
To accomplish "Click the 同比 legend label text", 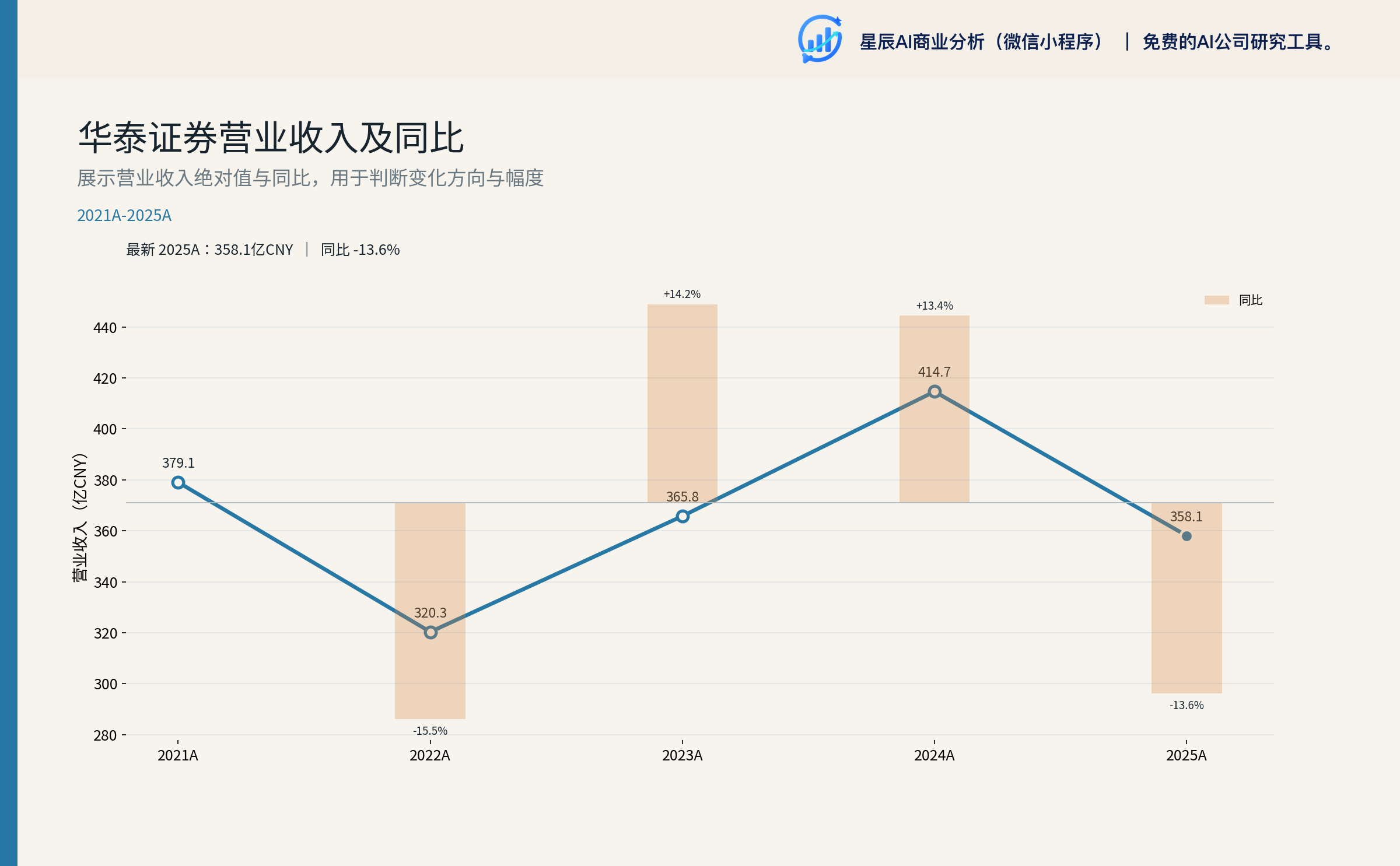I will point(1250,300).
